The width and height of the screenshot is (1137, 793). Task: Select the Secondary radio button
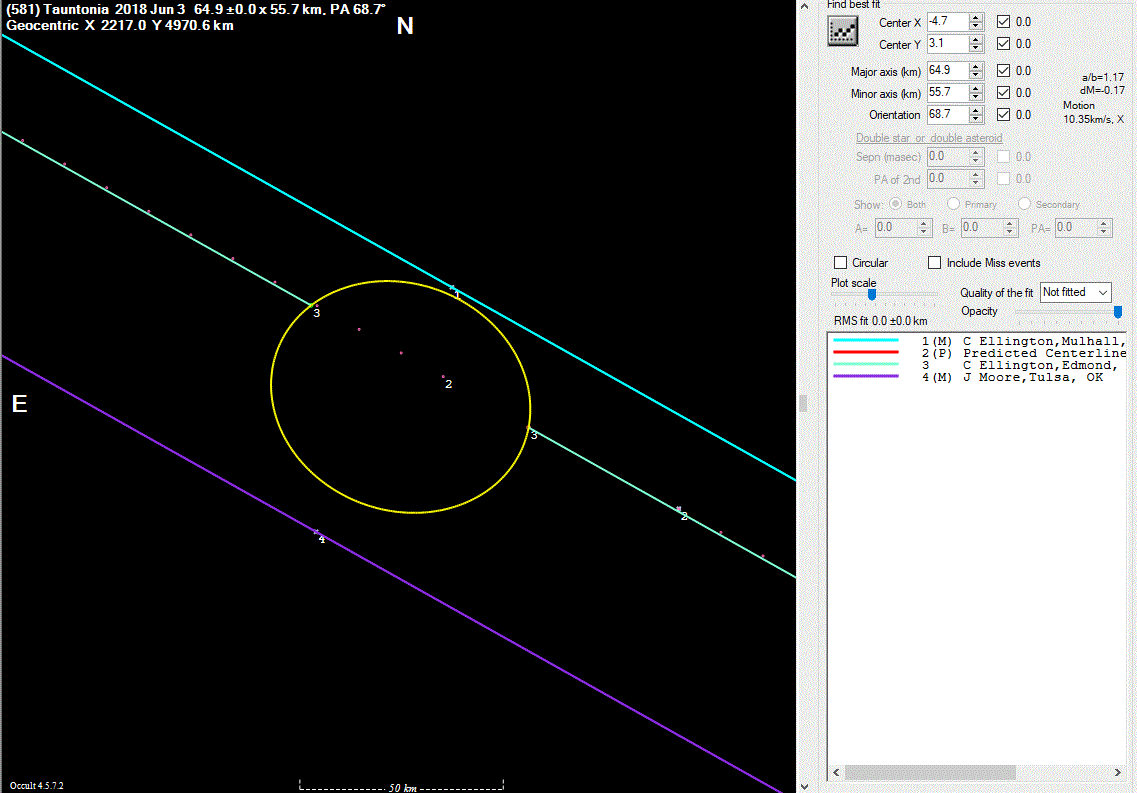pos(1024,204)
